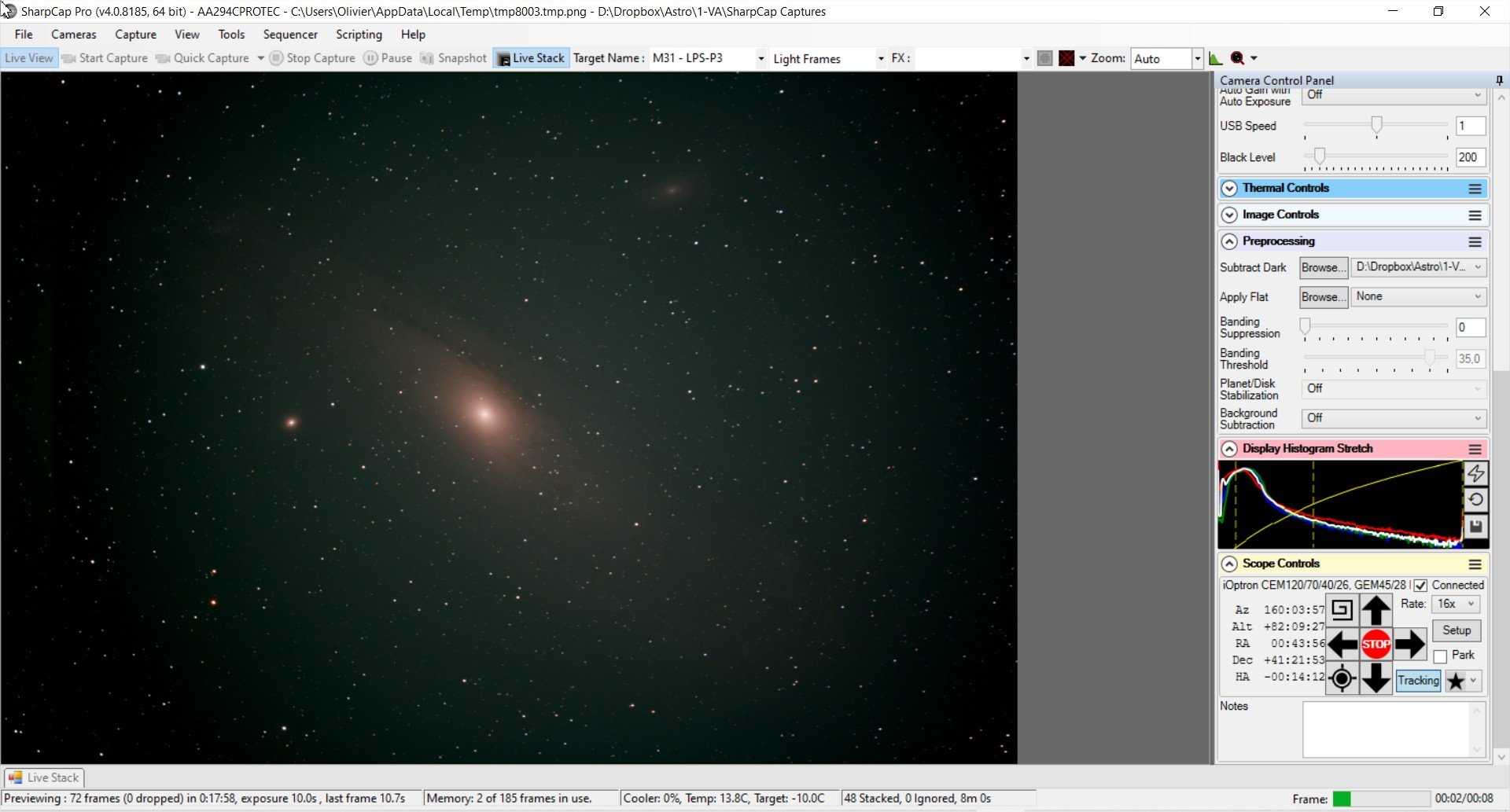Collapse the Preprocessing section
Screen dimensions: 1510x812
click(1229, 242)
